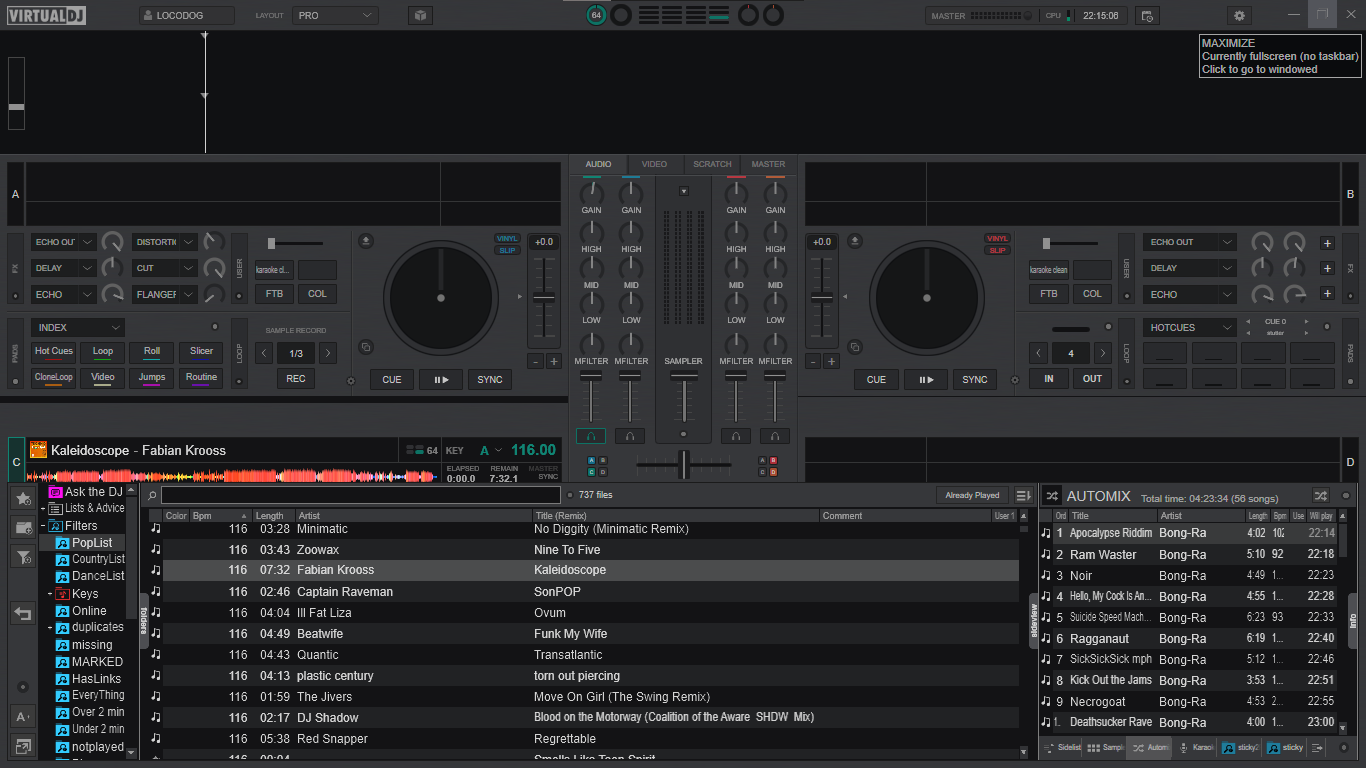Click the left deck pitch fader
This screenshot has width=1366, height=768.
543,299
